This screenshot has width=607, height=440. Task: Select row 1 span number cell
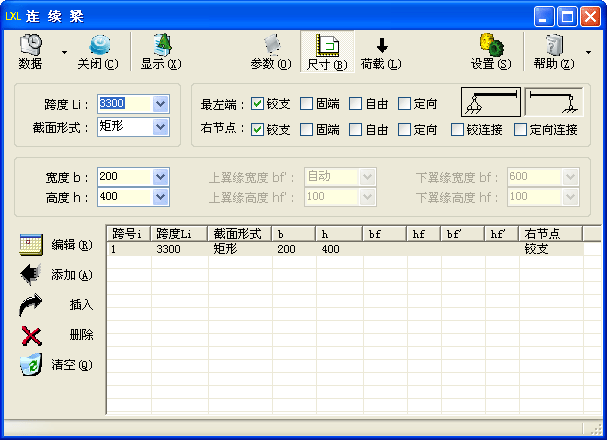click(129, 249)
